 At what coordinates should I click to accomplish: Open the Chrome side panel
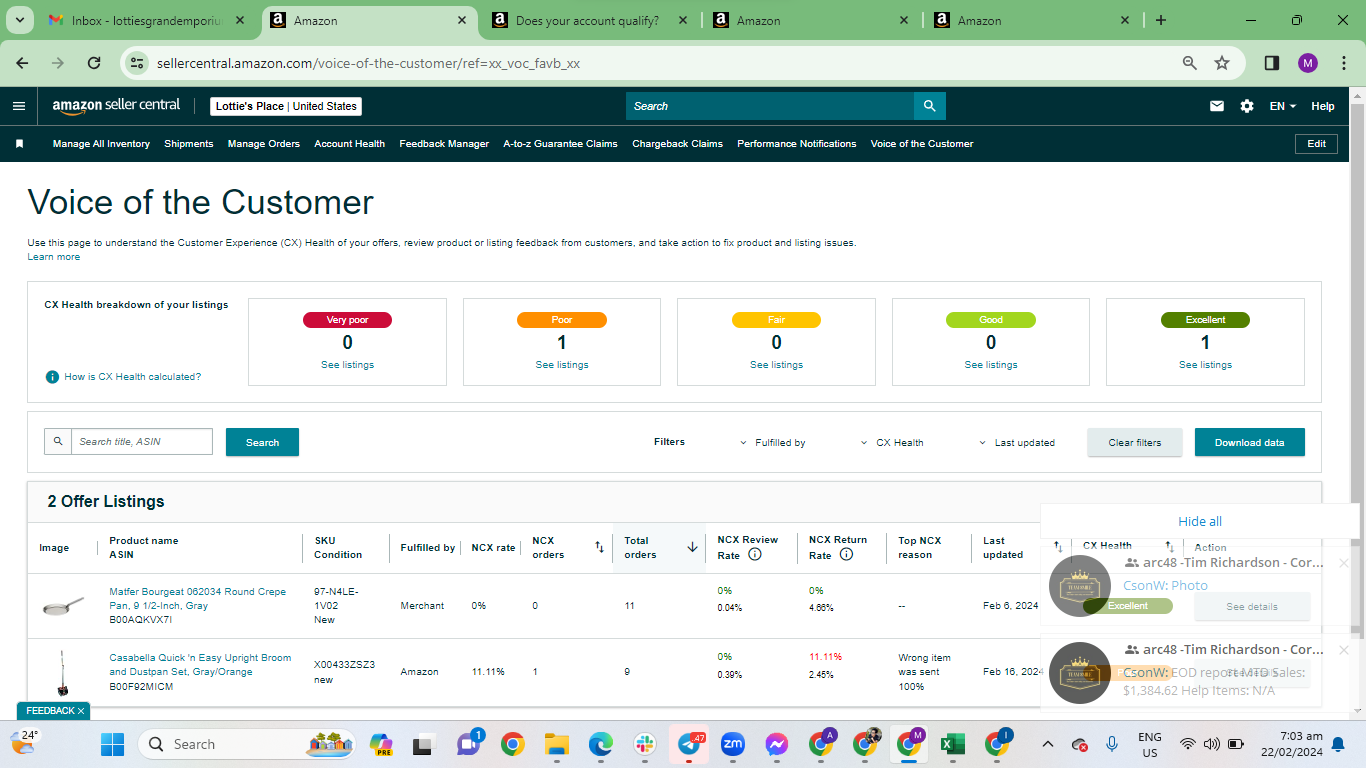pos(1272,63)
